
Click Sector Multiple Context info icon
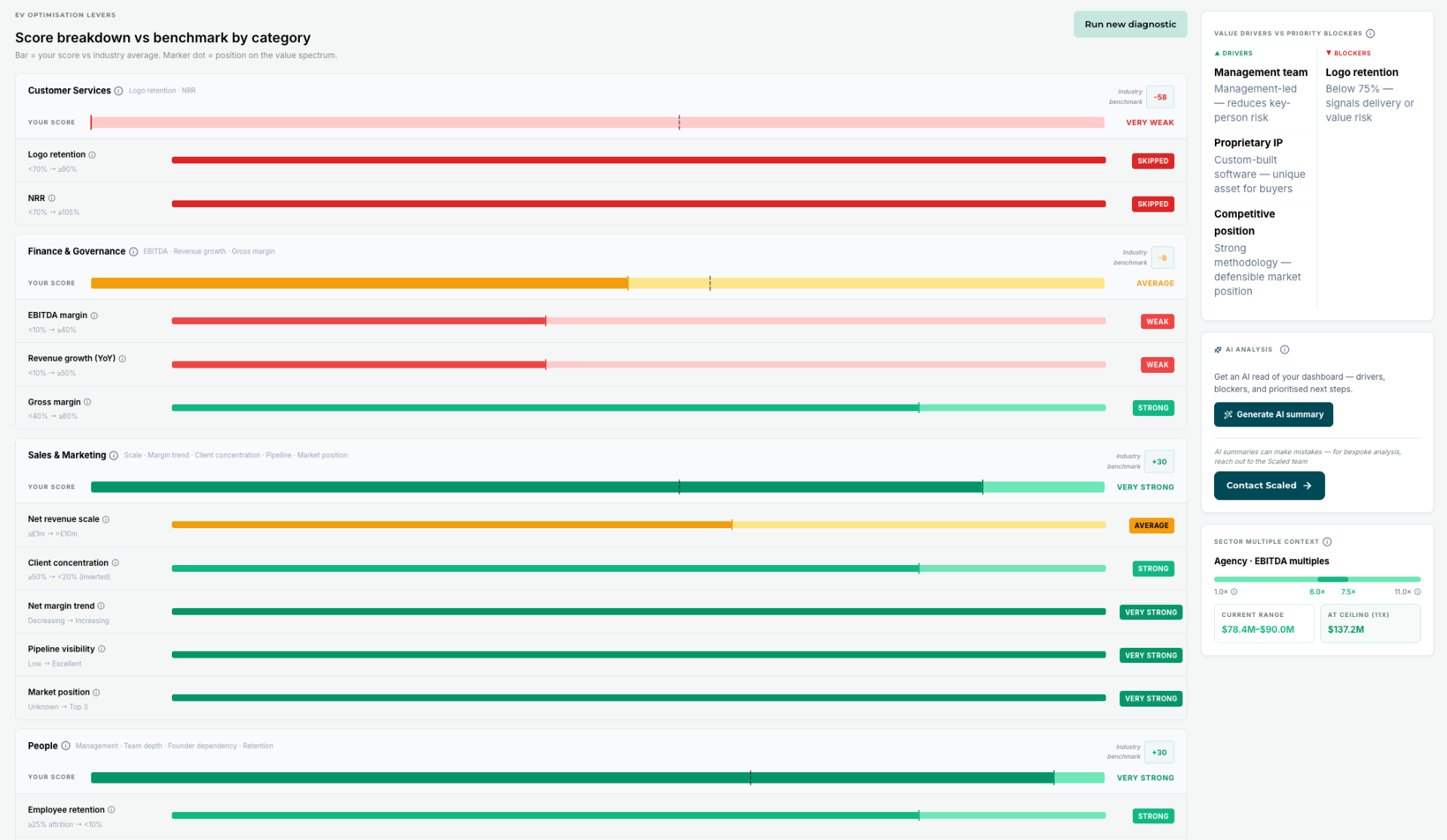pyautogui.click(x=1327, y=542)
